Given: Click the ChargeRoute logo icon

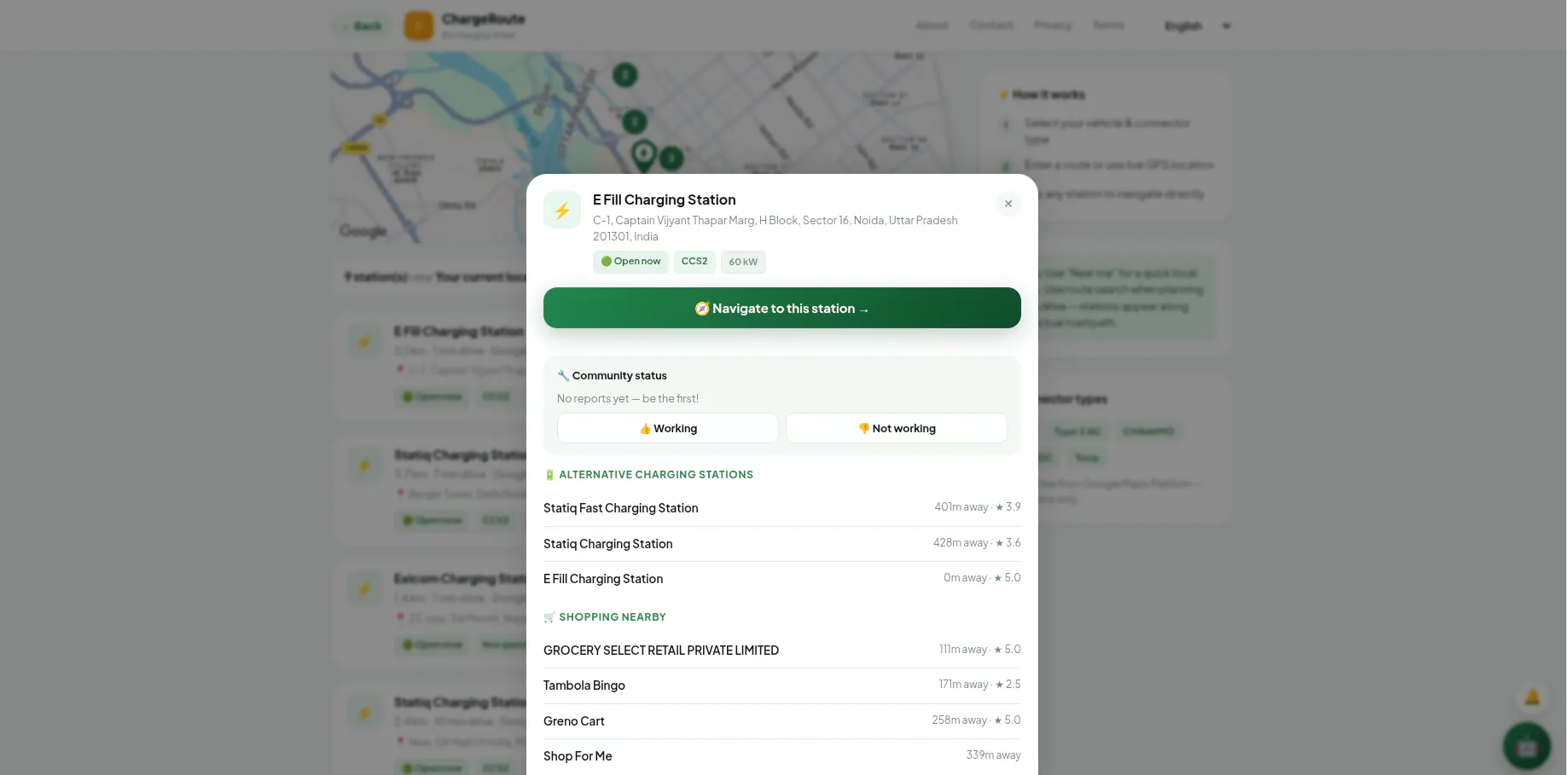Looking at the screenshot, I should (418, 26).
